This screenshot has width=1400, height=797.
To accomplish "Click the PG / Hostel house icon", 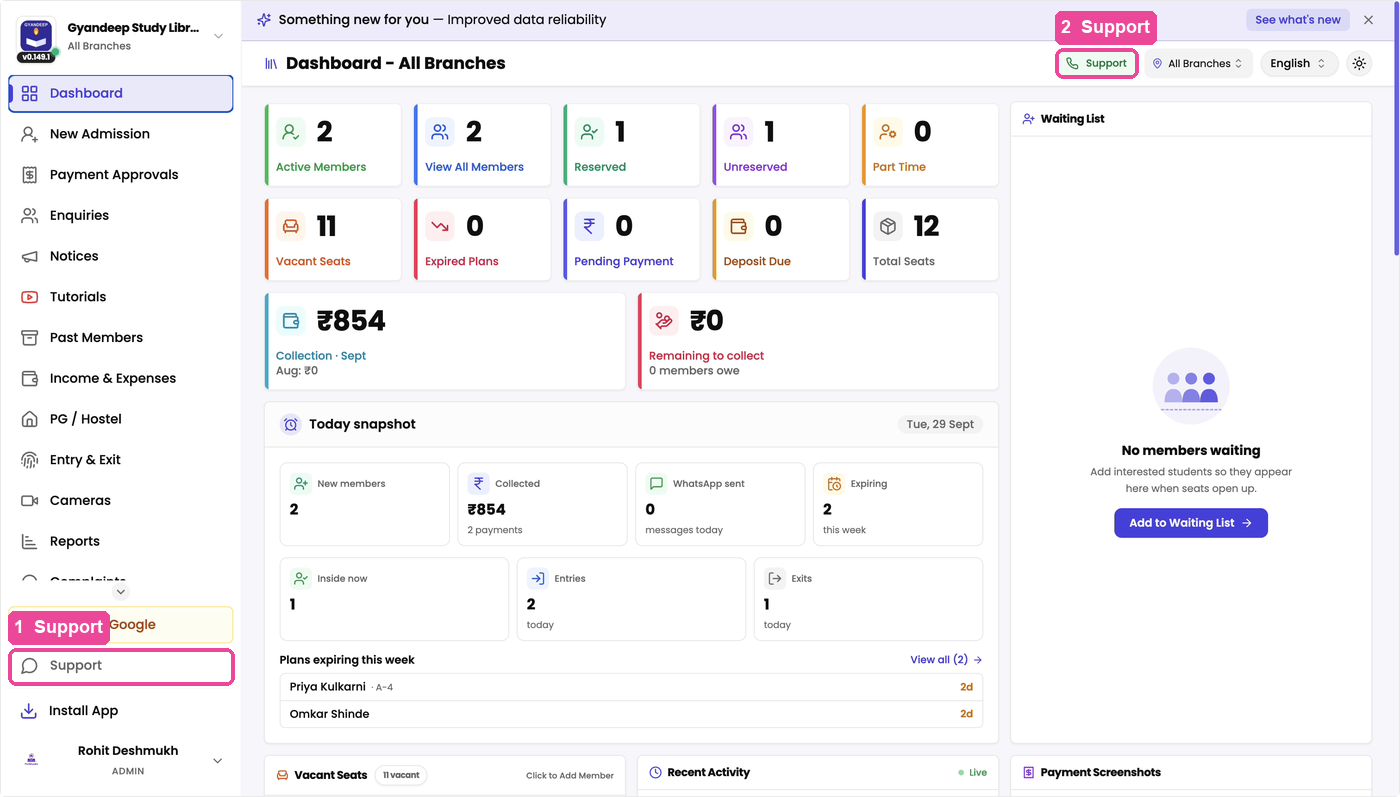I will coord(30,419).
